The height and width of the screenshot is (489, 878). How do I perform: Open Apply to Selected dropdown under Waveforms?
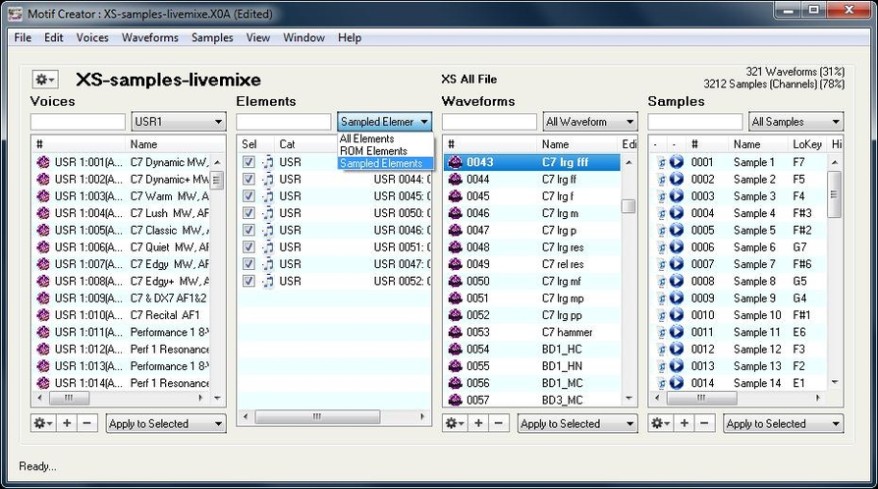pyautogui.click(x=578, y=423)
